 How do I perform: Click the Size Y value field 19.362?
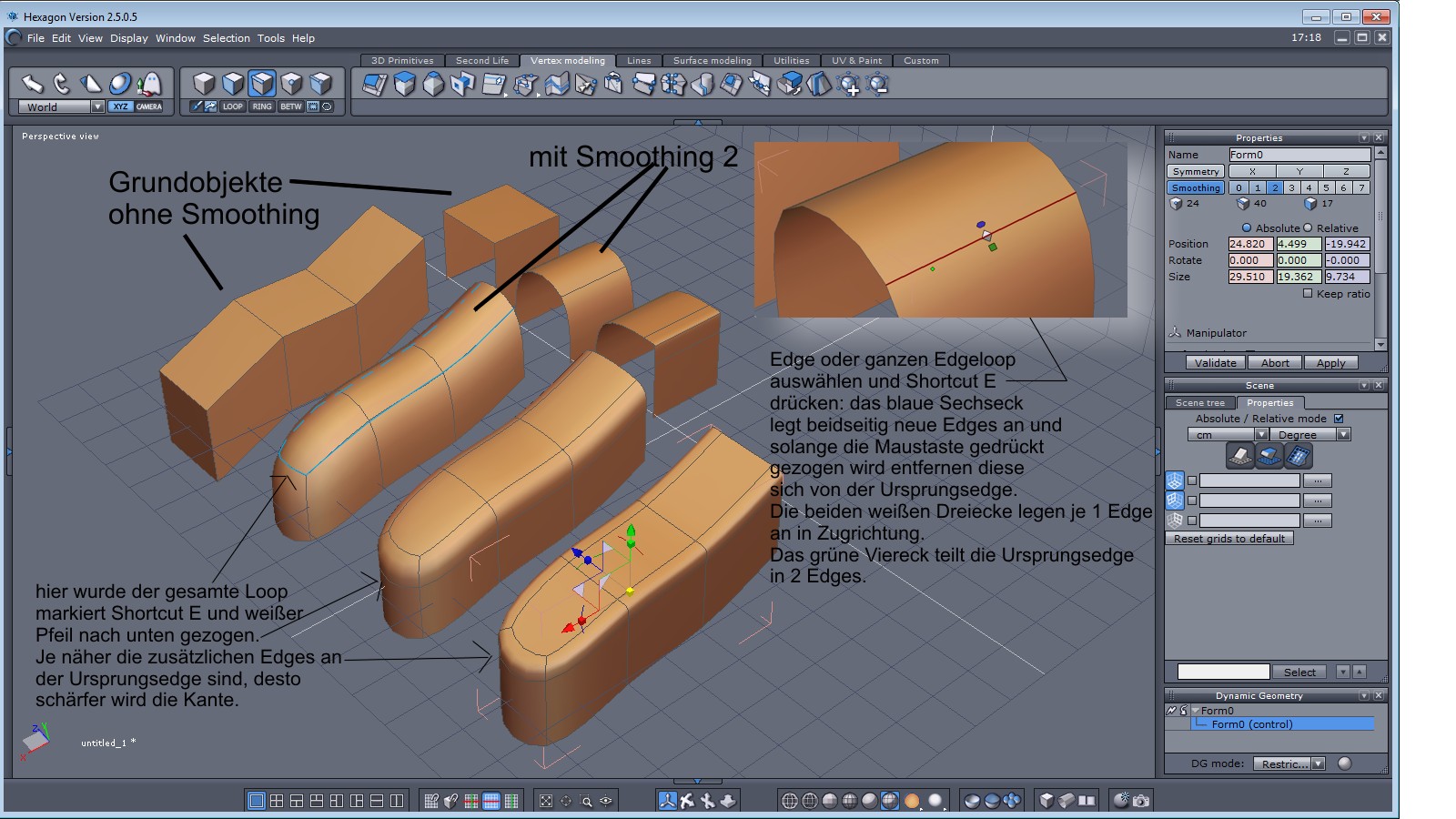pyautogui.click(x=1299, y=277)
